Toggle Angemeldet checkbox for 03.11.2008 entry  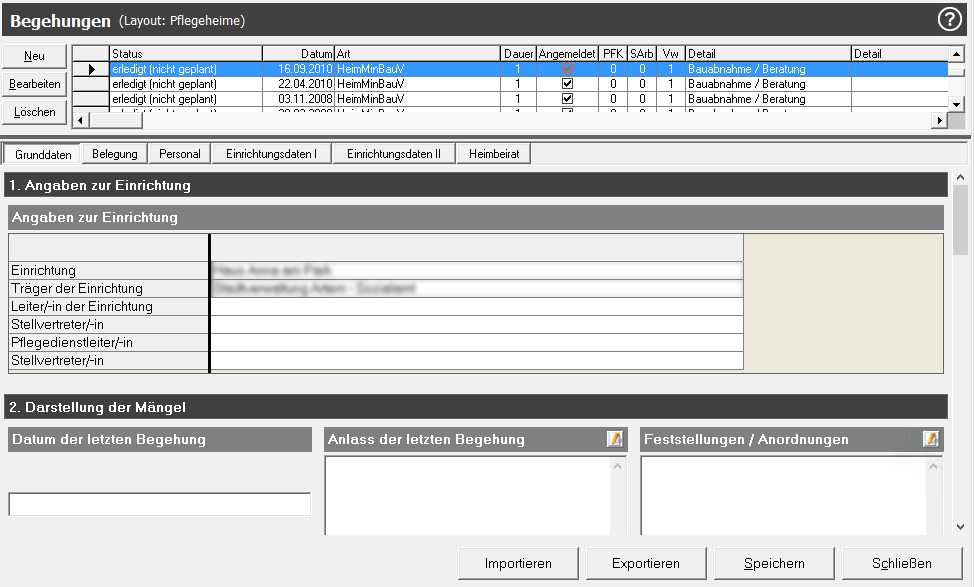coord(567,99)
